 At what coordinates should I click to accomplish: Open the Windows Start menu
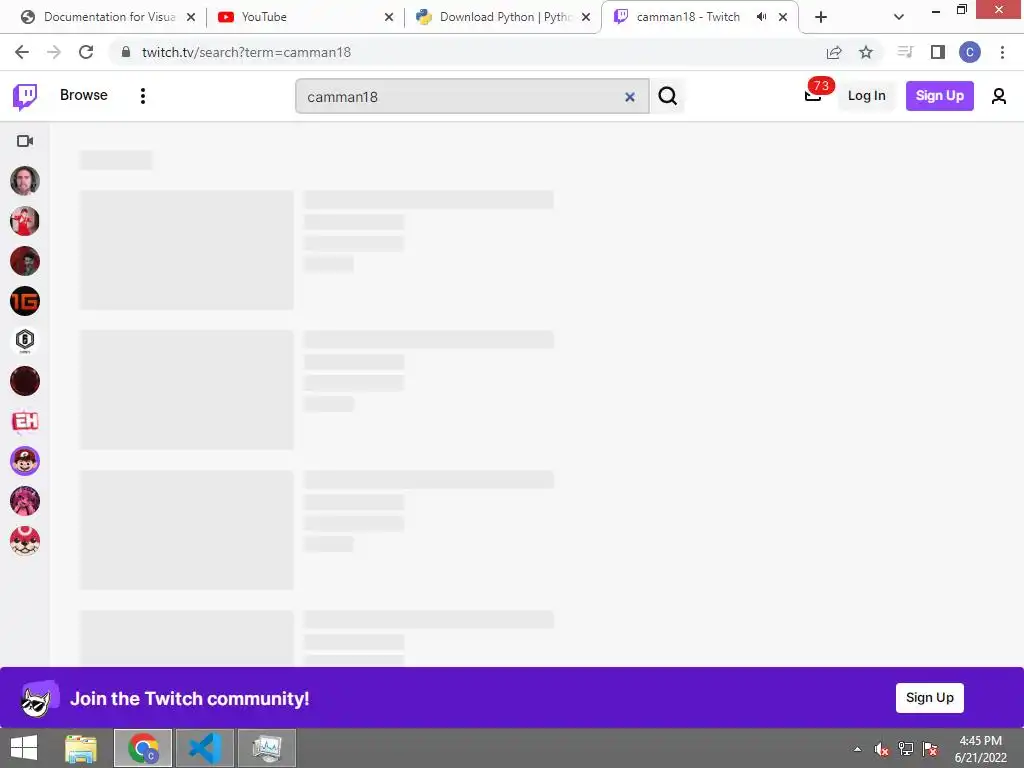[x=24, y=748]
